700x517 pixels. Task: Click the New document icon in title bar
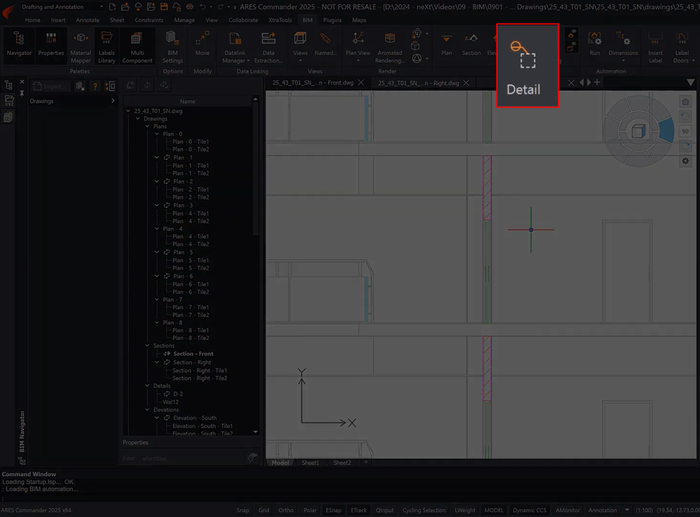pos(112,7)
